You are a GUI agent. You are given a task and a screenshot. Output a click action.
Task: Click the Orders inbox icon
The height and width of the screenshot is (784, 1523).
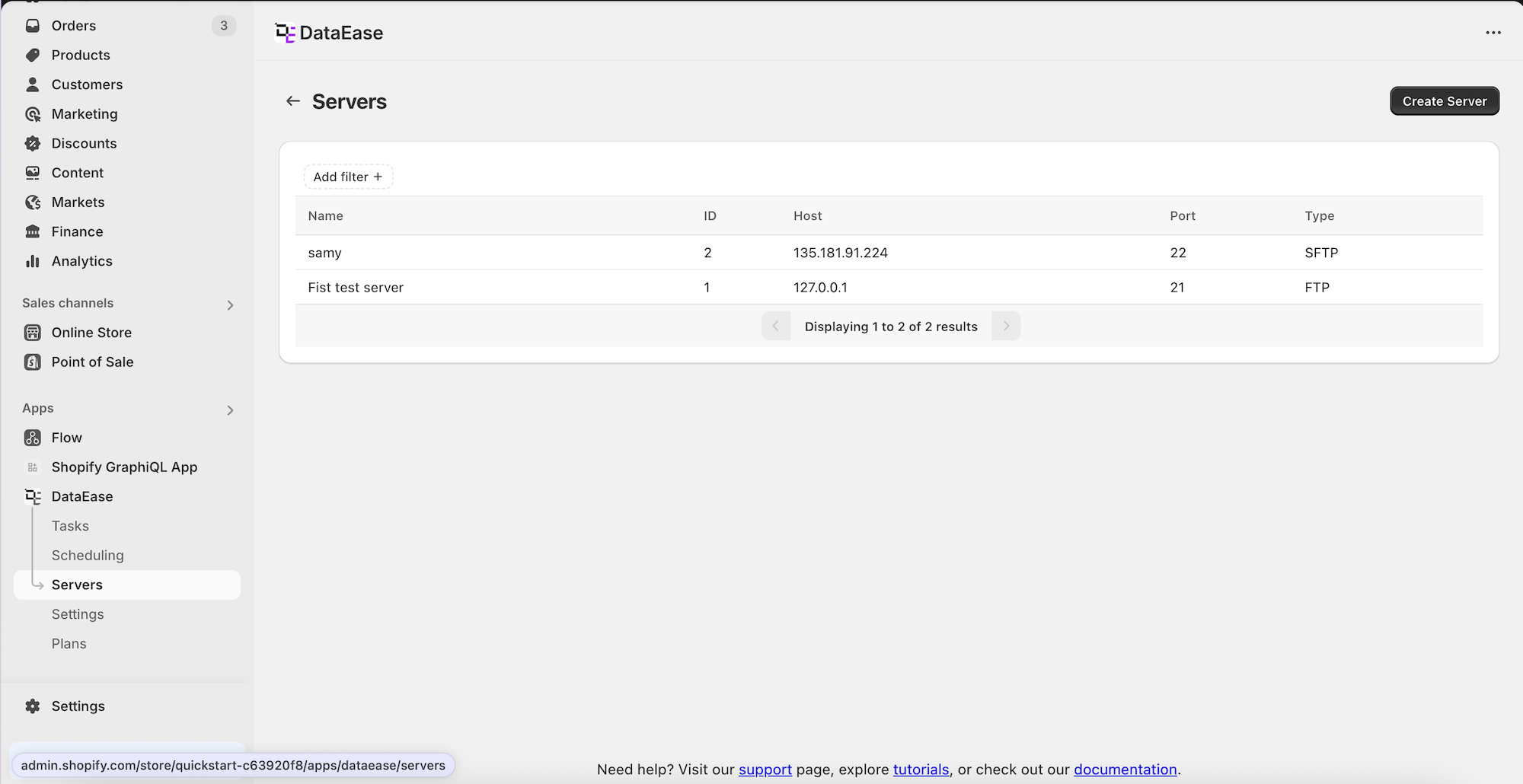33,26
